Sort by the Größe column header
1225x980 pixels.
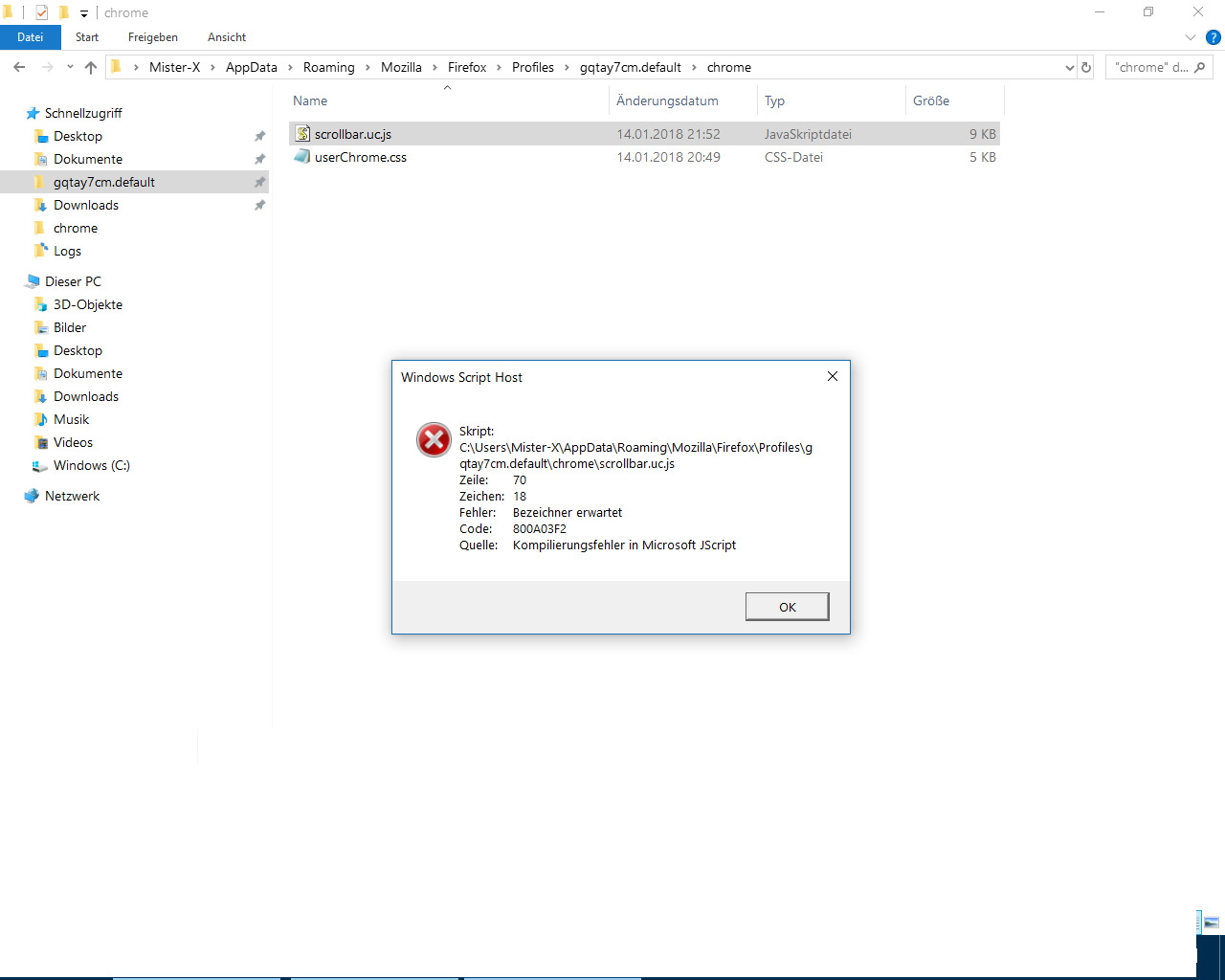[x=954, y=100]
